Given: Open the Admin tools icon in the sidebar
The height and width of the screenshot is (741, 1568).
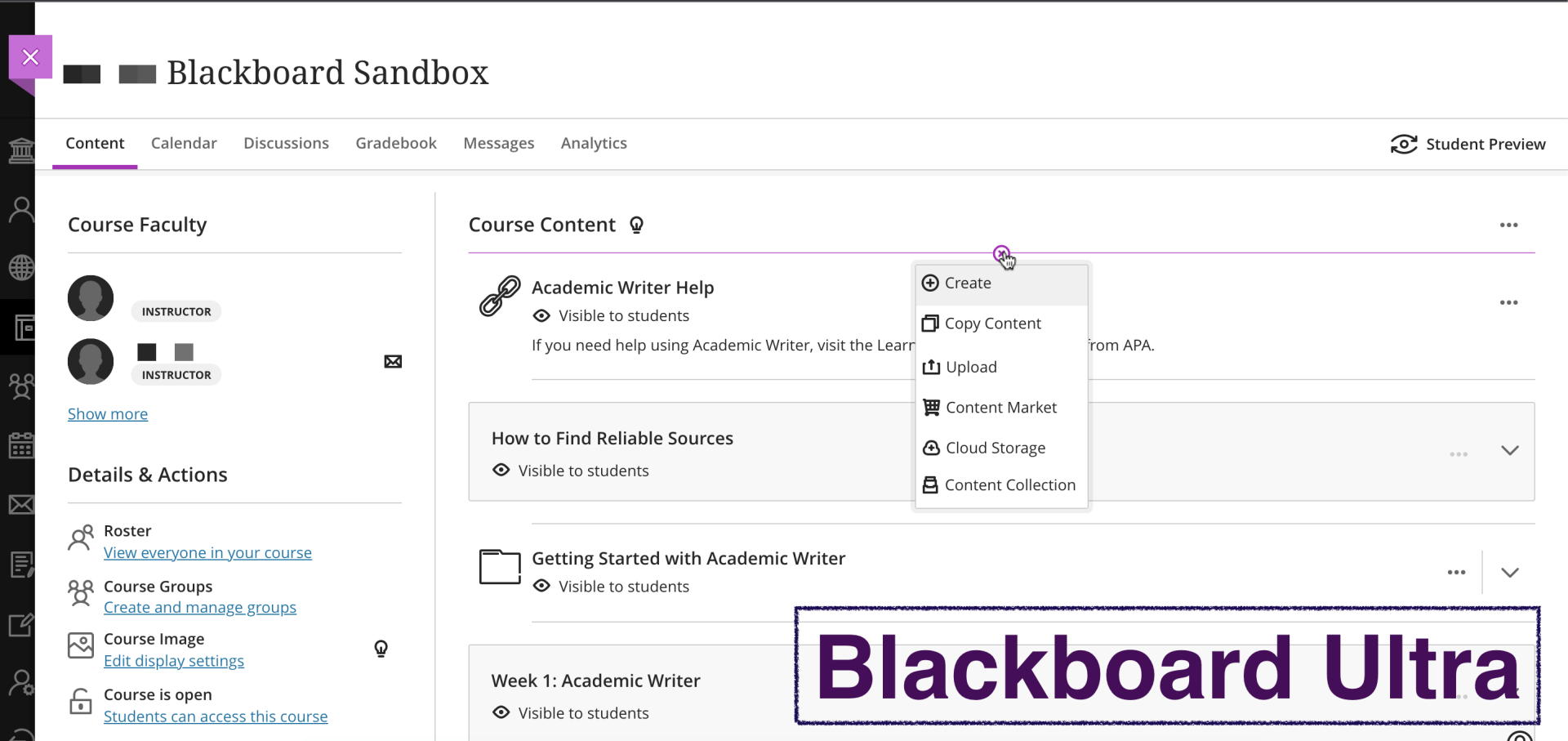Looking at the screenshot, I should (20, 681).
